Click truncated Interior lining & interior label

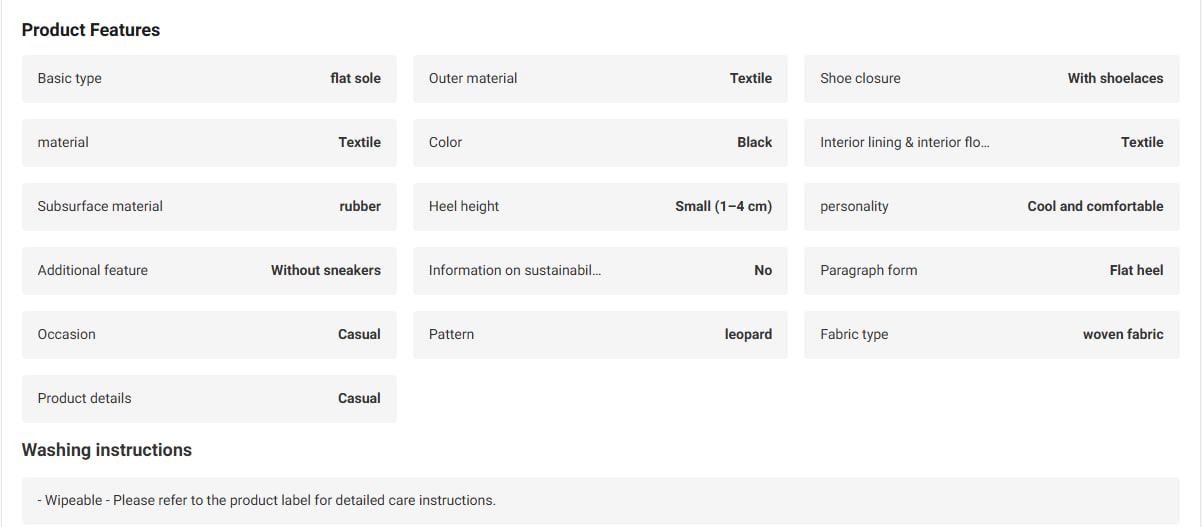905,142
